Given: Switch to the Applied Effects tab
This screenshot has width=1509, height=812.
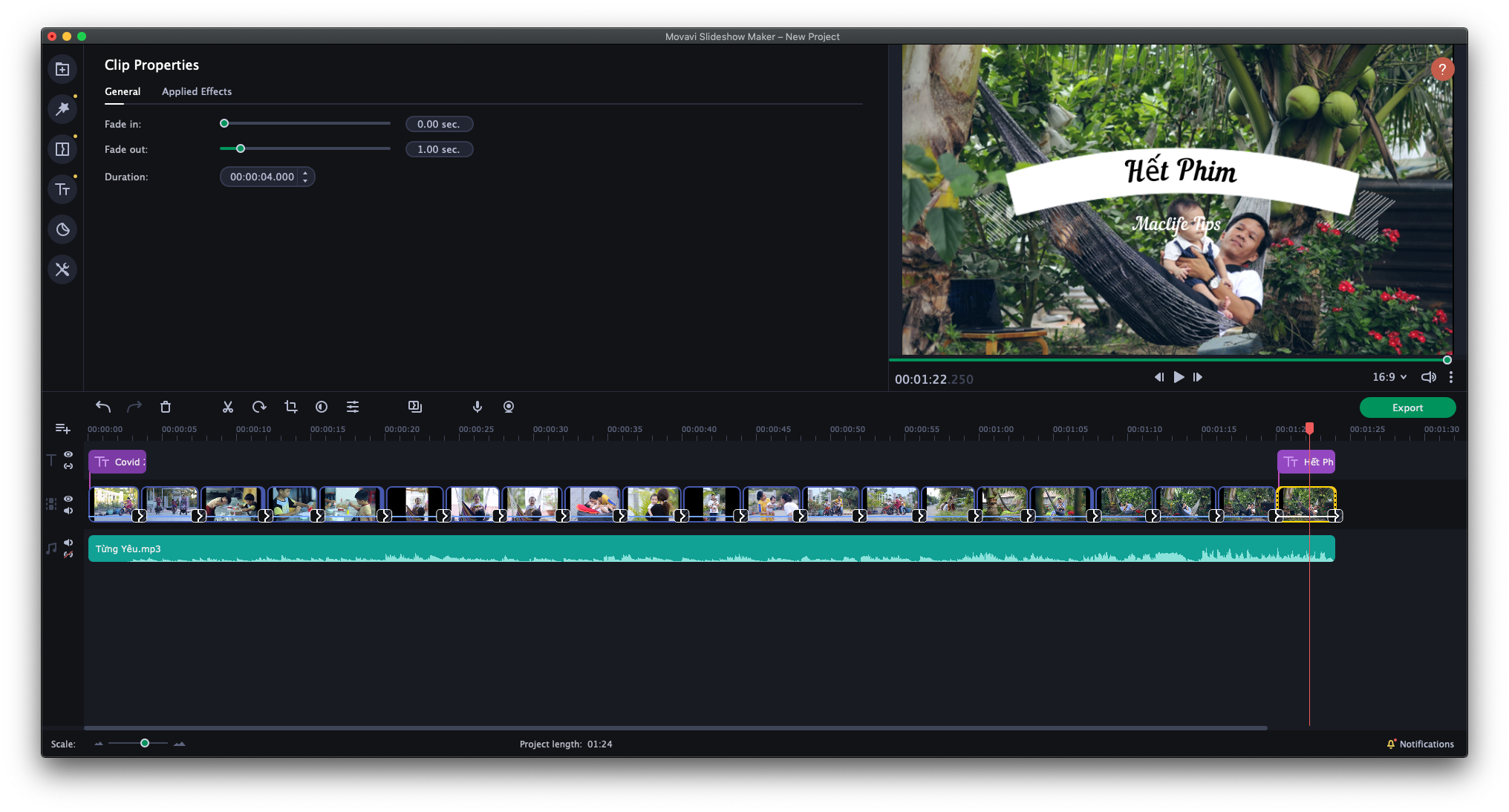Looking at the screenshot, I should (x=197, y=91).
